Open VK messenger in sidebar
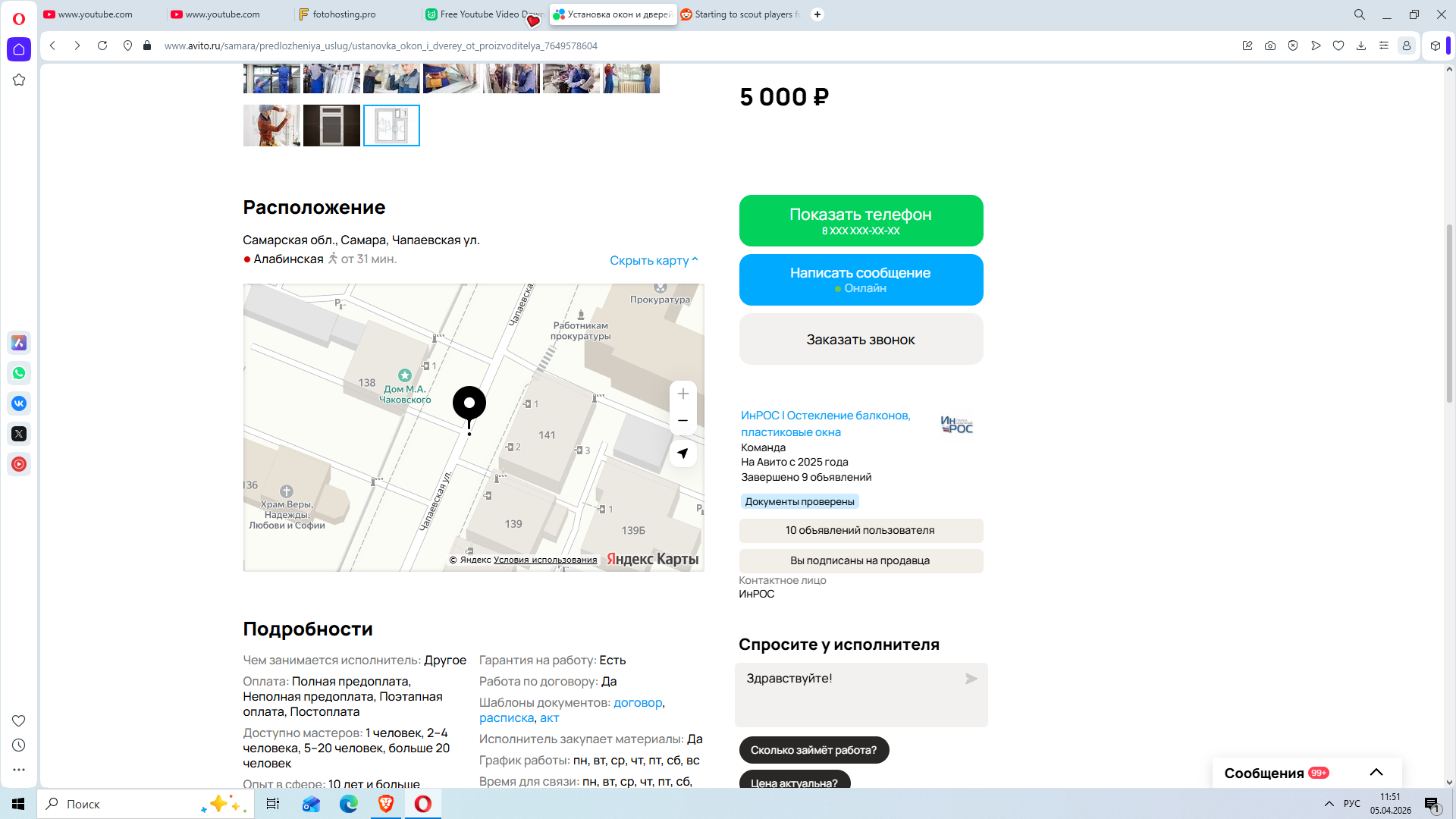The height and width of the screenshot is (819, 1456). click(x=19, y=403)
